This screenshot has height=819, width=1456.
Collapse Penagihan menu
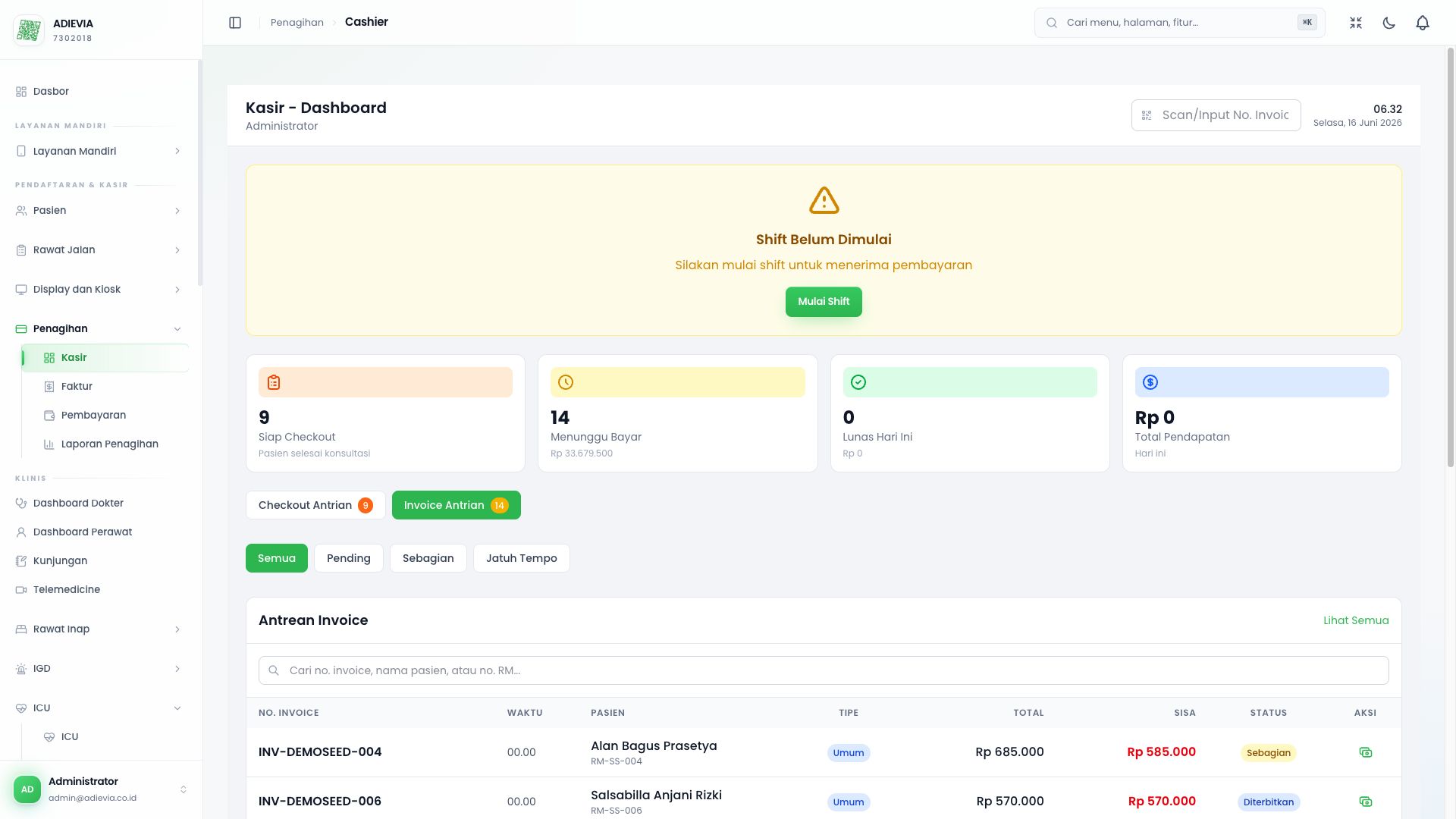click(99, 329)
